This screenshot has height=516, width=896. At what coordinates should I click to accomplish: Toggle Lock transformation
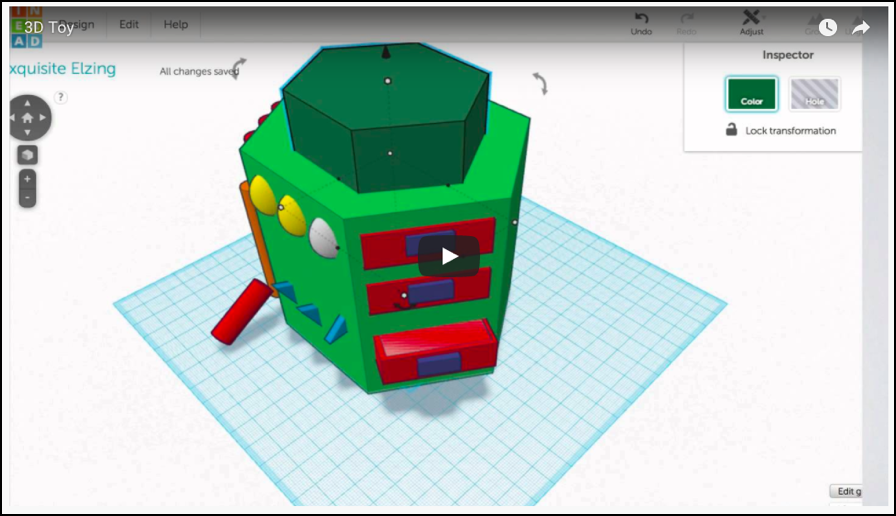click(x=781, y=130)
